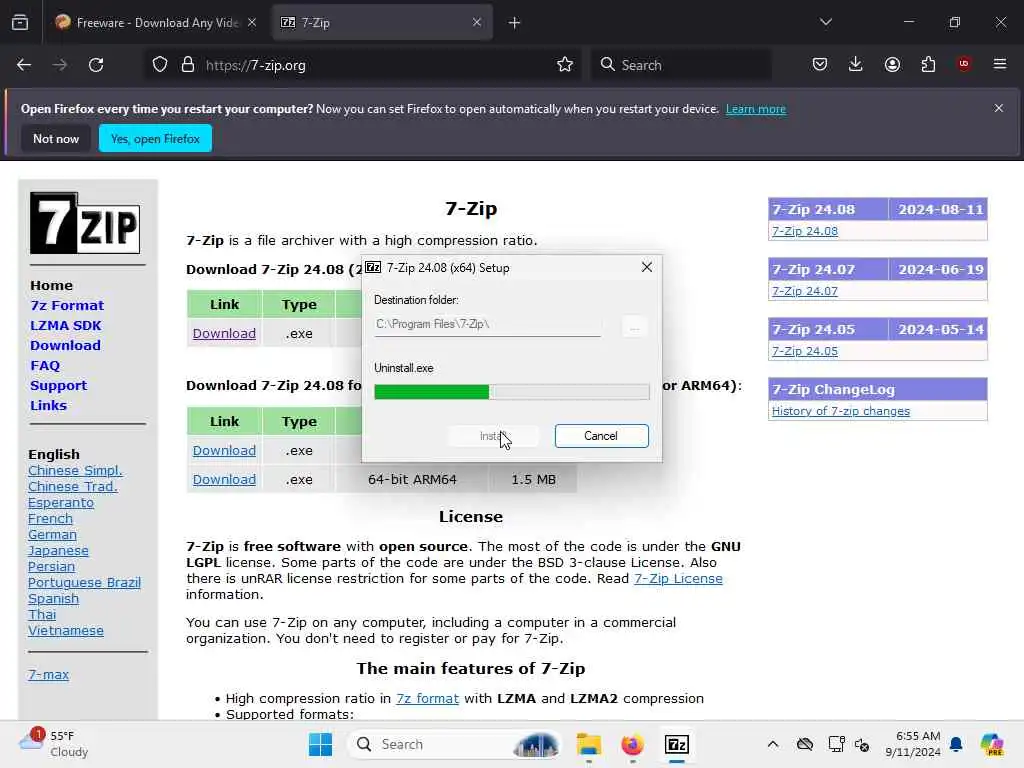
Task: Click the installation progress bar
Action: (x=512, y=392)
